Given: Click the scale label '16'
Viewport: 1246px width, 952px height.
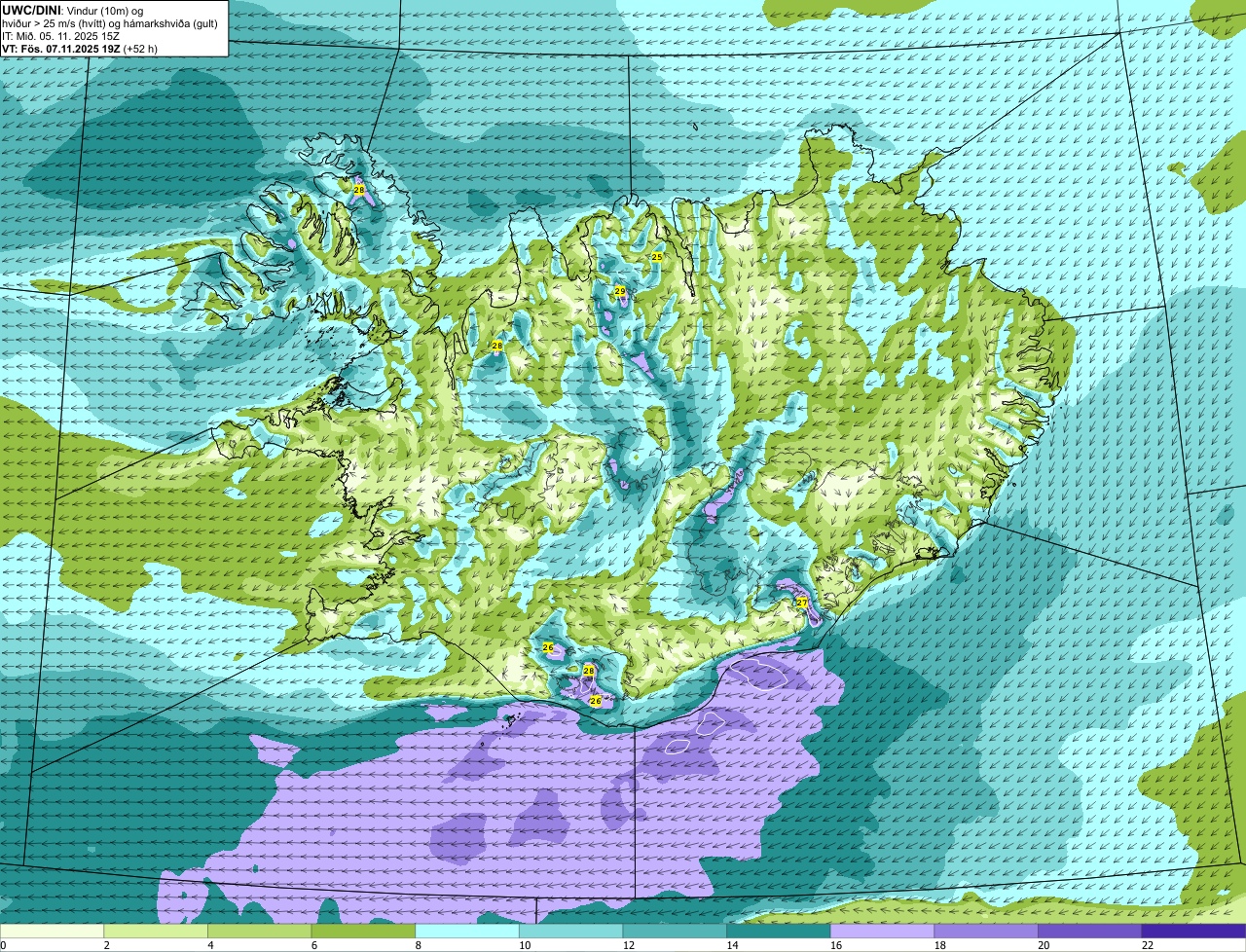Looking at the screenshot, I should pos(836,945).
